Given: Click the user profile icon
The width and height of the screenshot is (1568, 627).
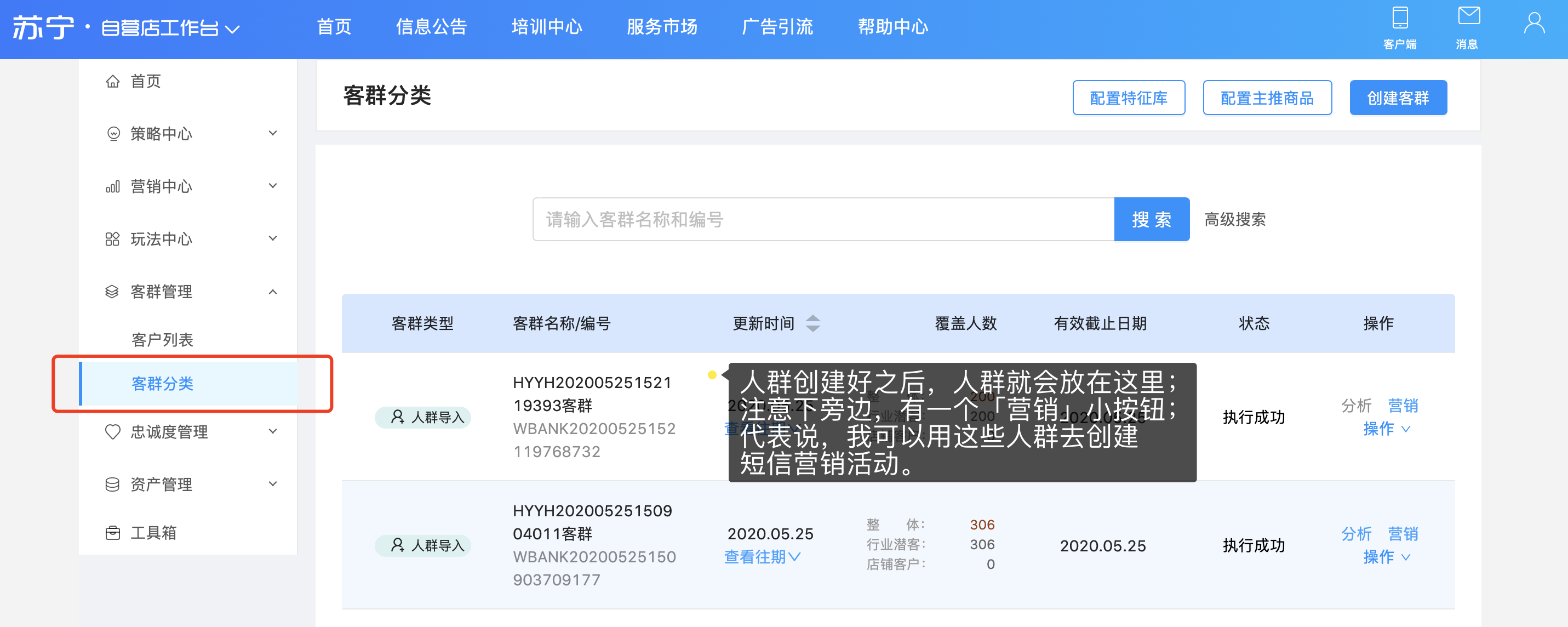Looking at the screenshot, I should coord(1533,24).
